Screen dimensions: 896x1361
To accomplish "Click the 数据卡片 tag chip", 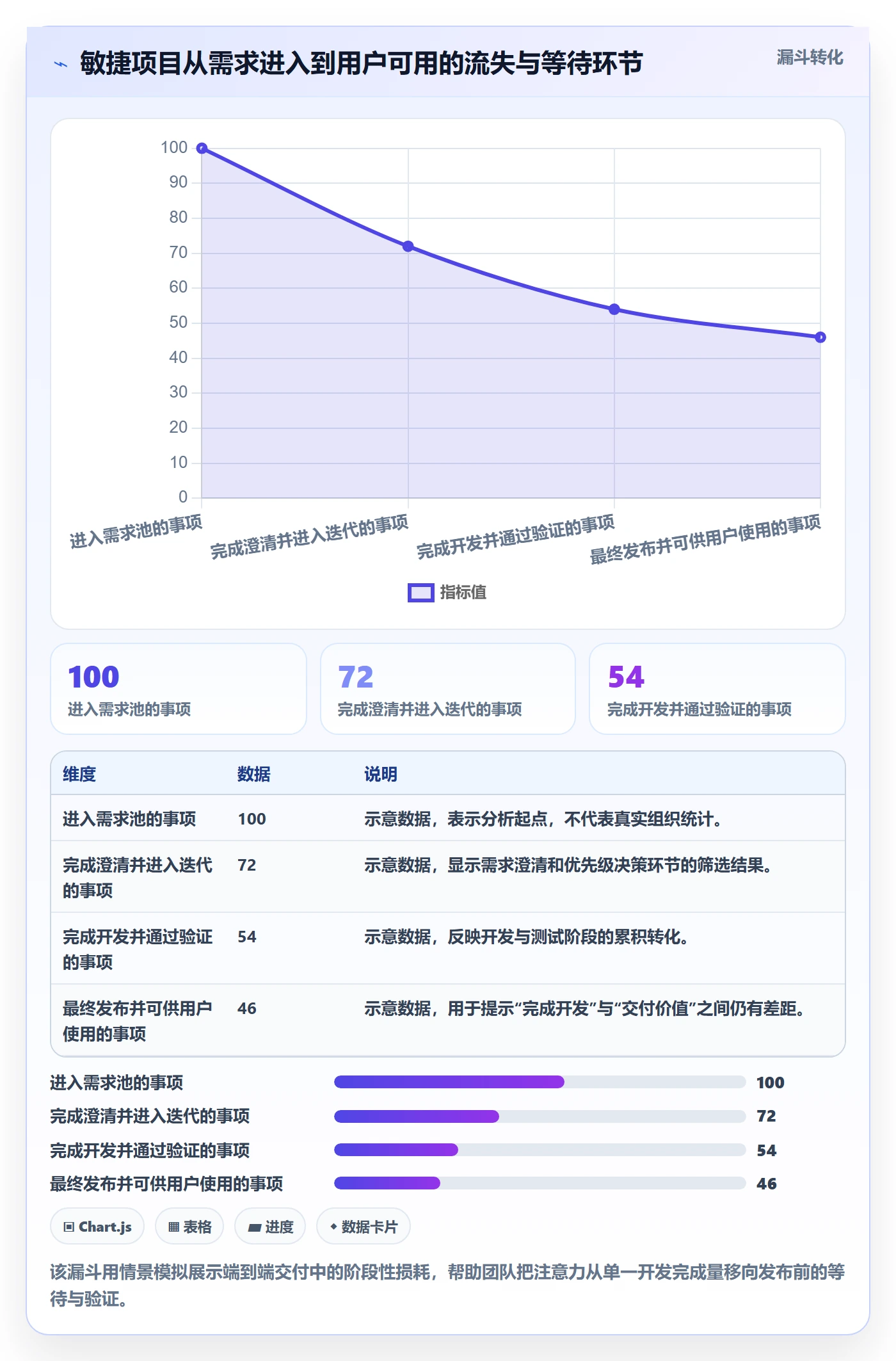I will 364,1227.
